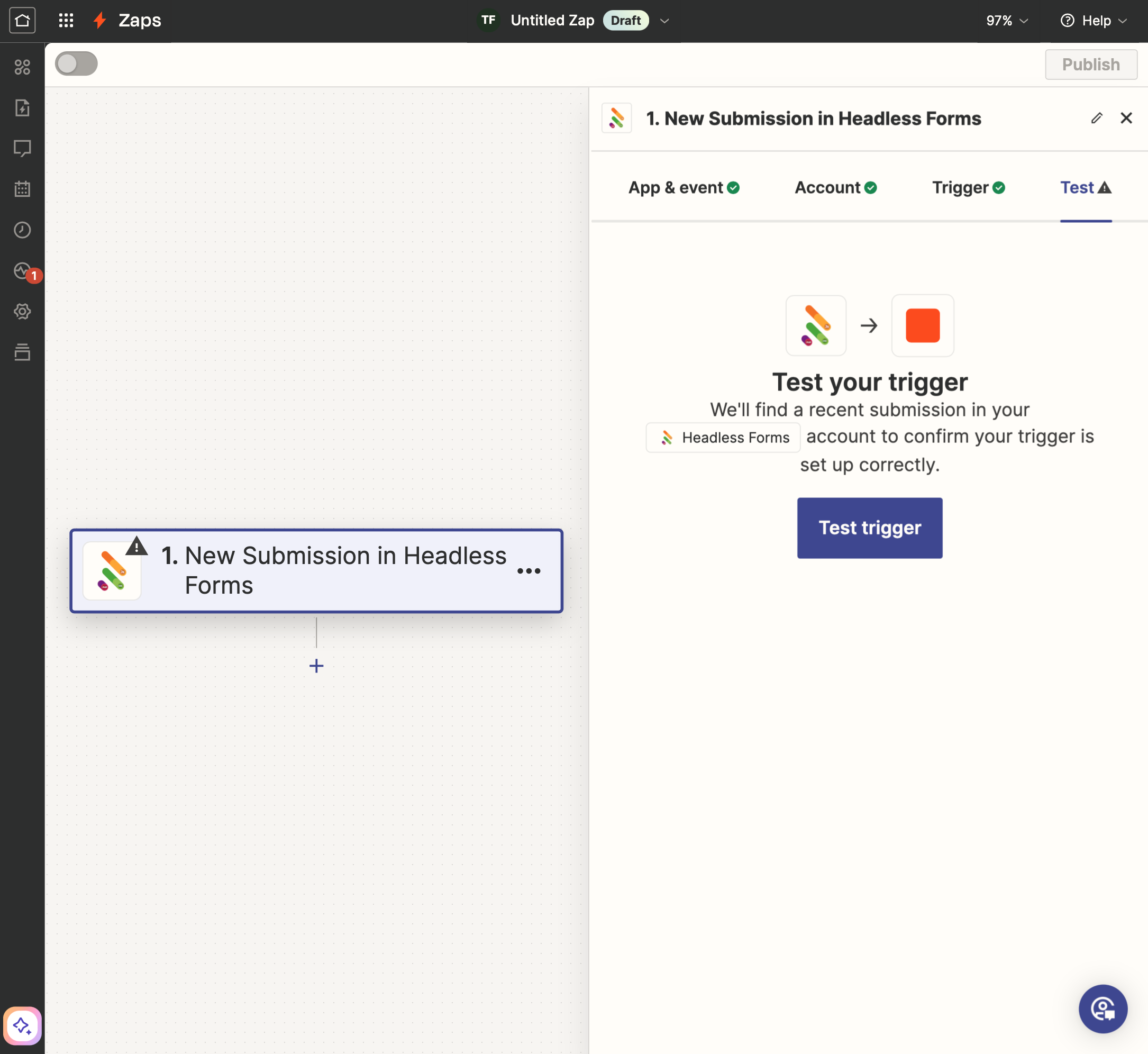Viewport: 1148px width, 1054px height.
Task: Click the large Headless Forms logo tile
Action: (816, 325)
